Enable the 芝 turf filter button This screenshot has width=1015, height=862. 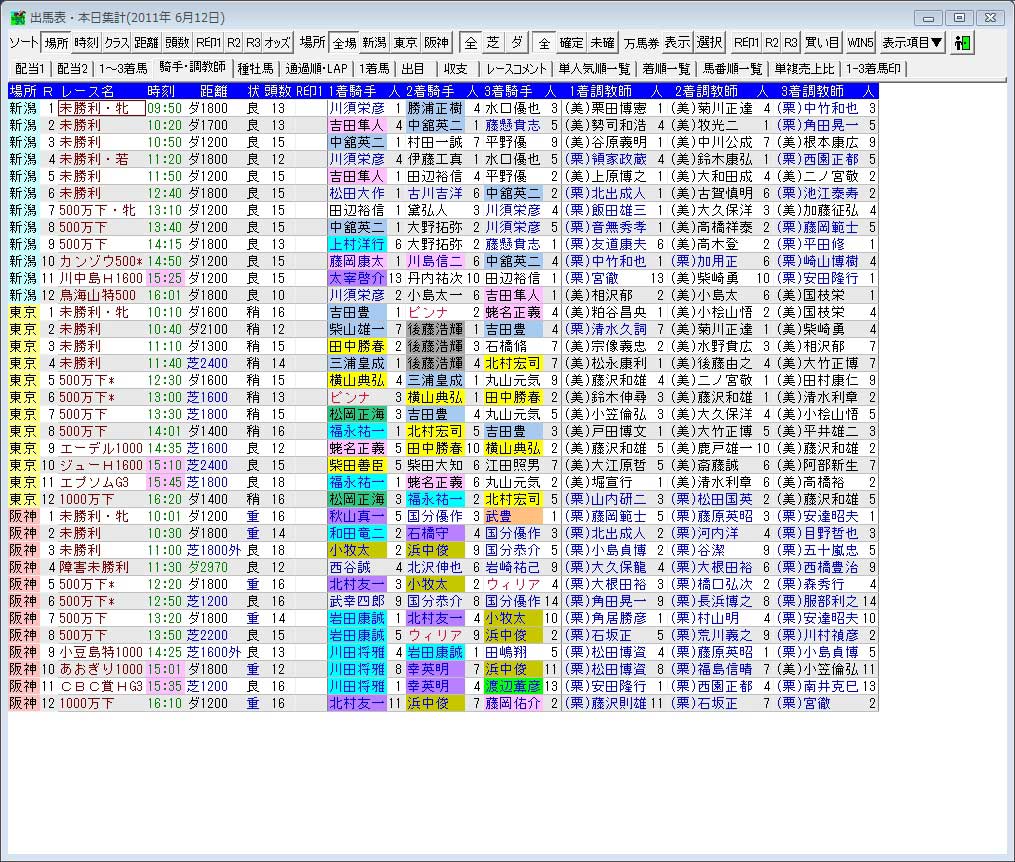pyautogui.click(x=493, y=43)
